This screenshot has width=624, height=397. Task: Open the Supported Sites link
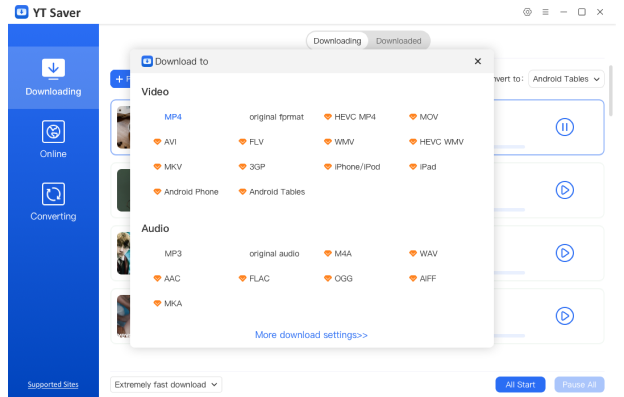pos(53,385)
